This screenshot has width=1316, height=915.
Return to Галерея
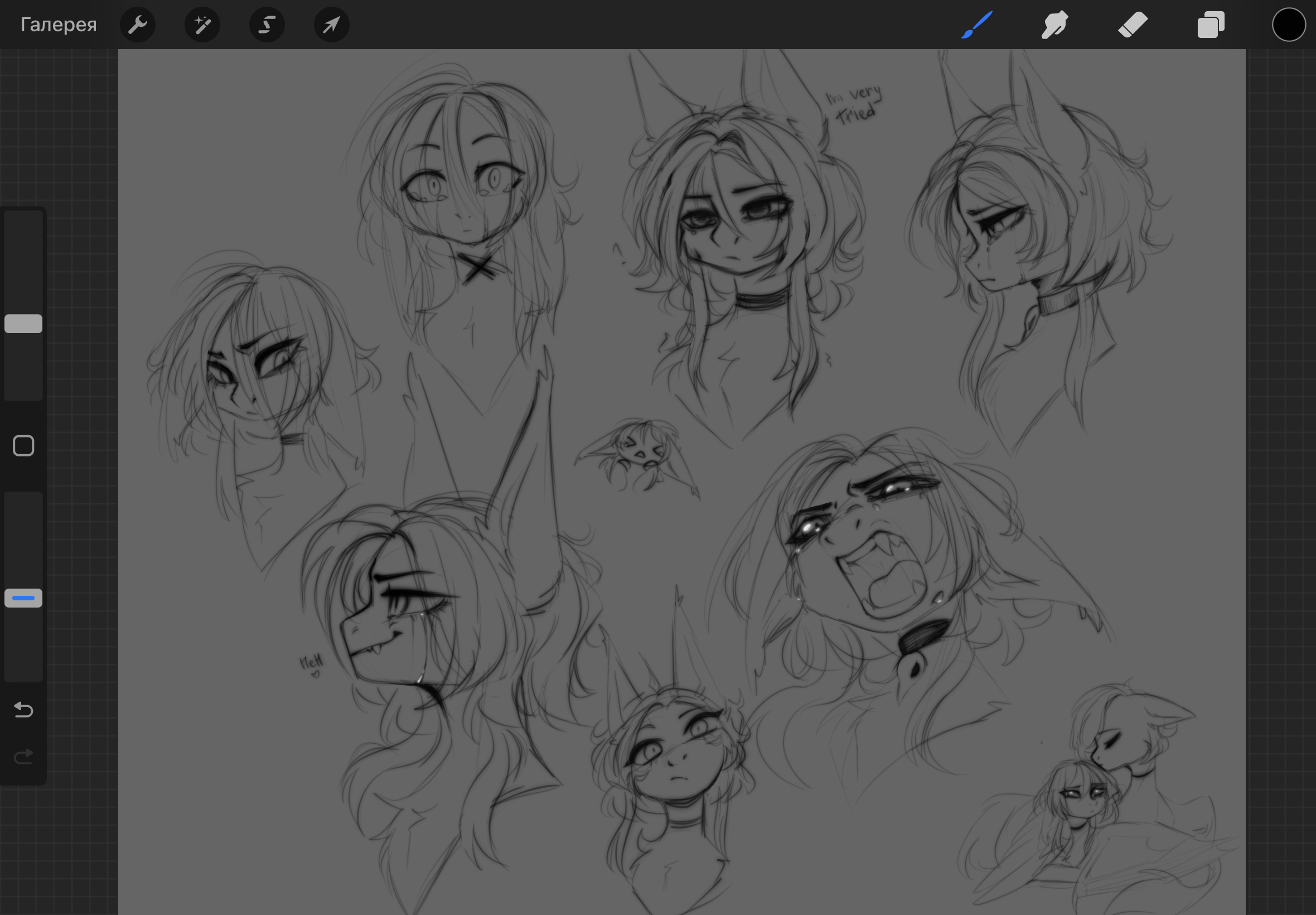pyautogui.click(x=59, y=25)
